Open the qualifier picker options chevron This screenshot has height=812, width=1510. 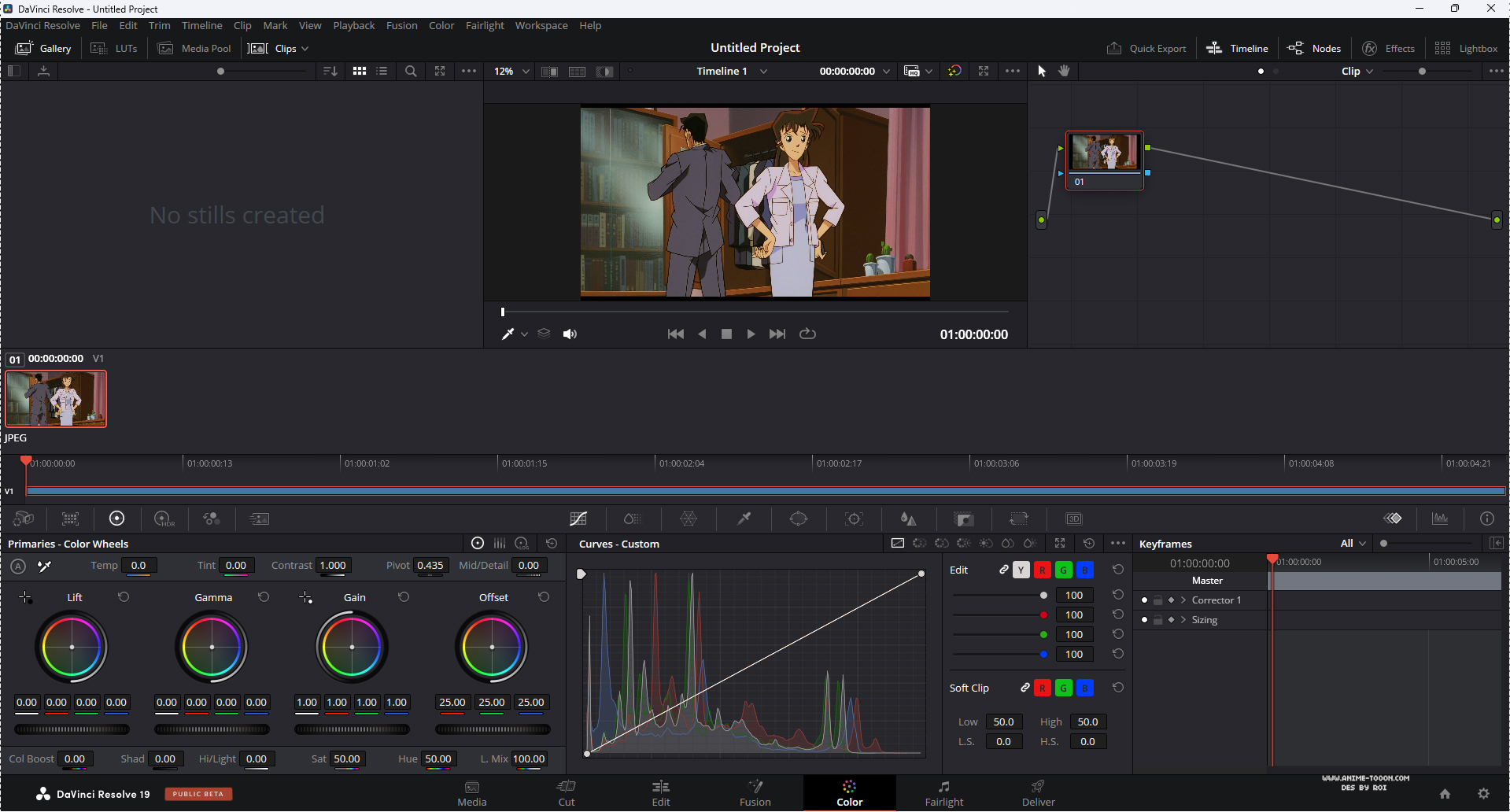525,334
